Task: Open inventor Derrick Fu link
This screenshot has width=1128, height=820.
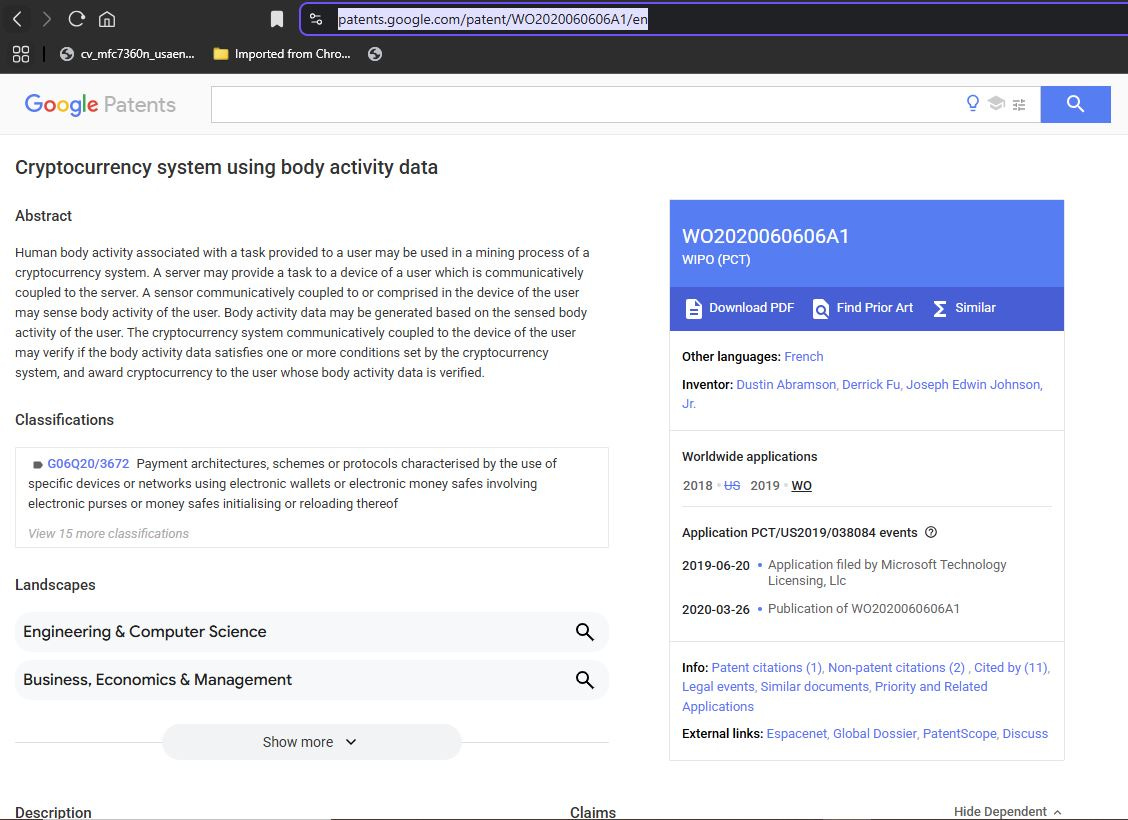Action: tap(870, 385)
